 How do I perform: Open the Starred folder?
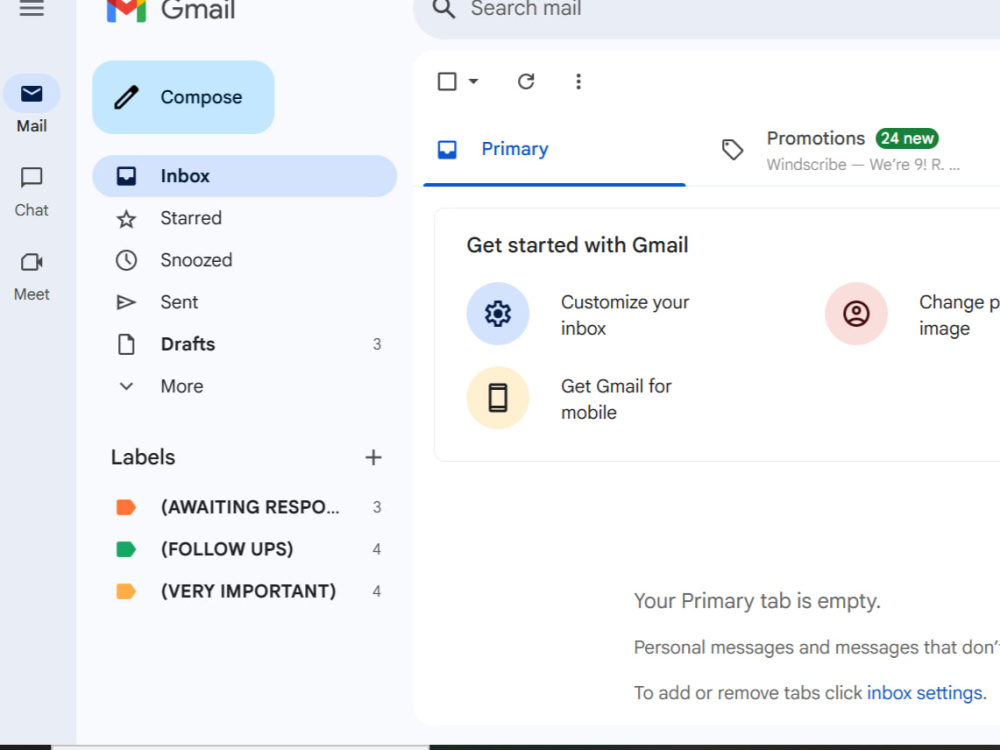[x=244, y=218]
